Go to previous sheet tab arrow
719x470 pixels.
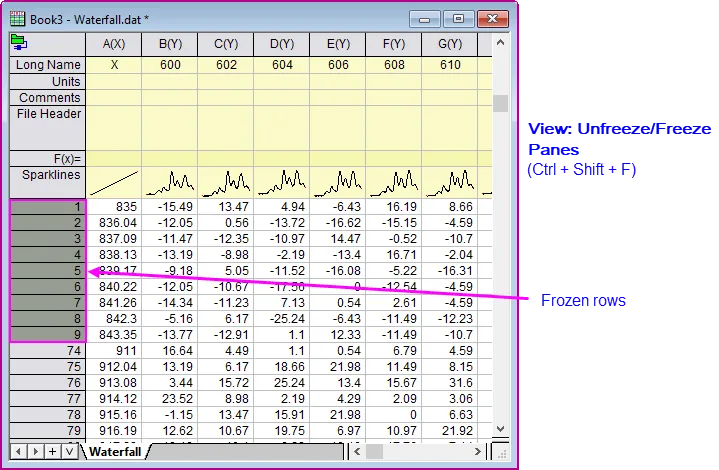pos(18,452)
